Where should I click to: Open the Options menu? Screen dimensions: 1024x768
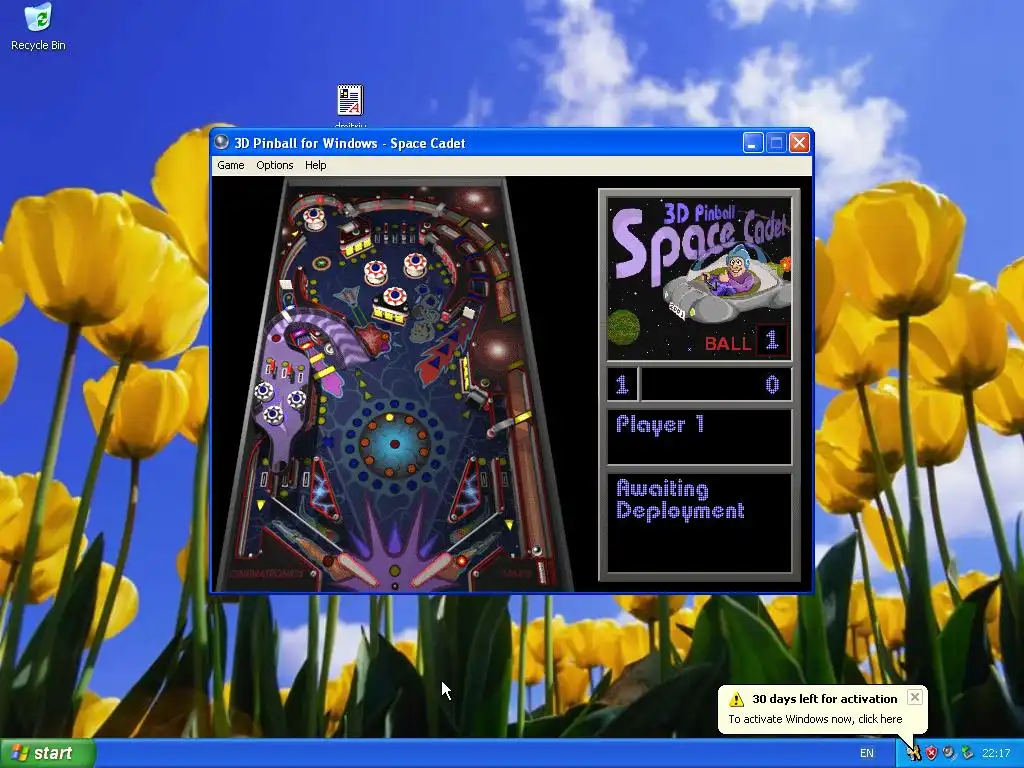click(x=274, y=165)
